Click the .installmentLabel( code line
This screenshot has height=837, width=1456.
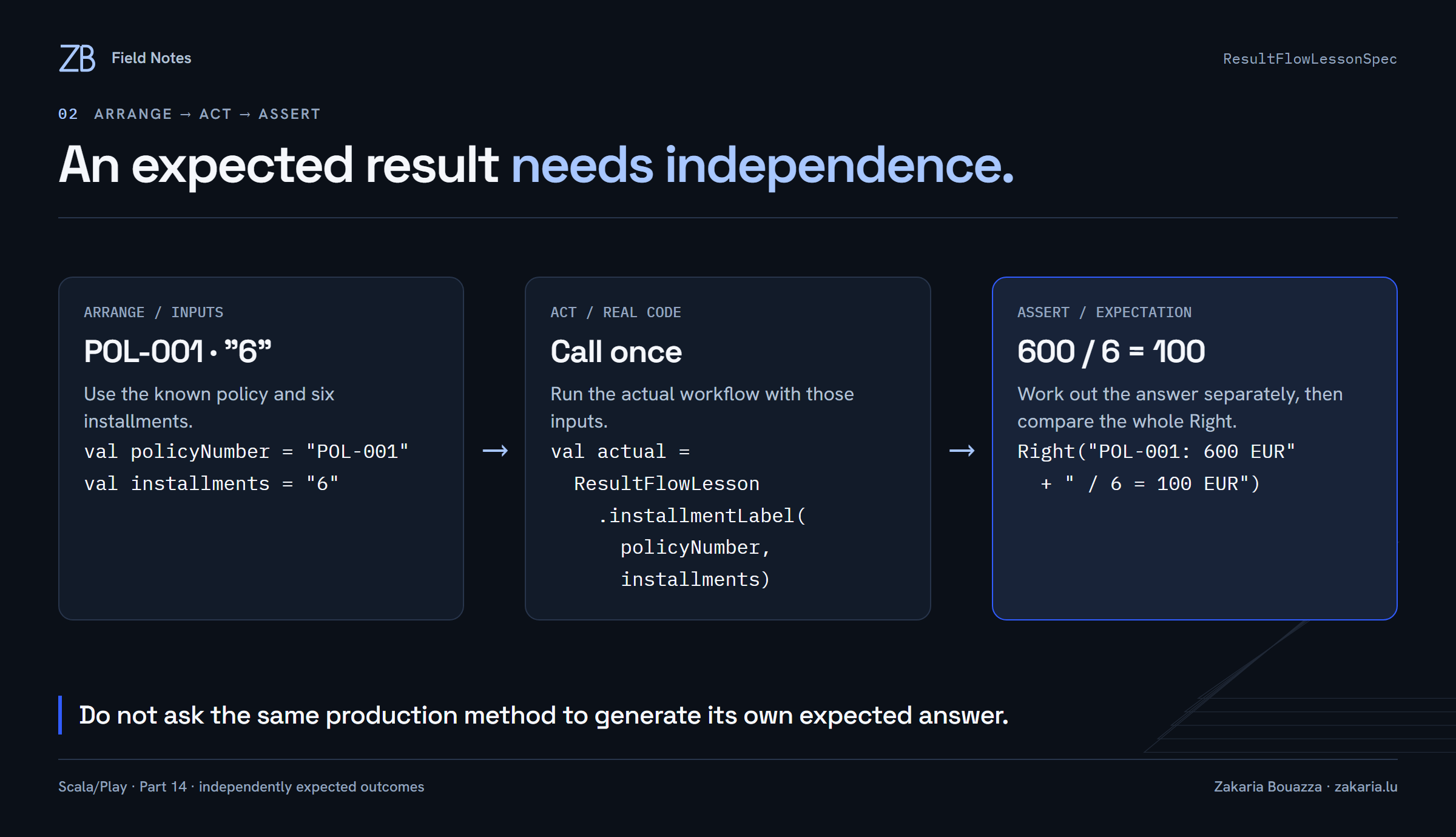(x=702, y=516)
